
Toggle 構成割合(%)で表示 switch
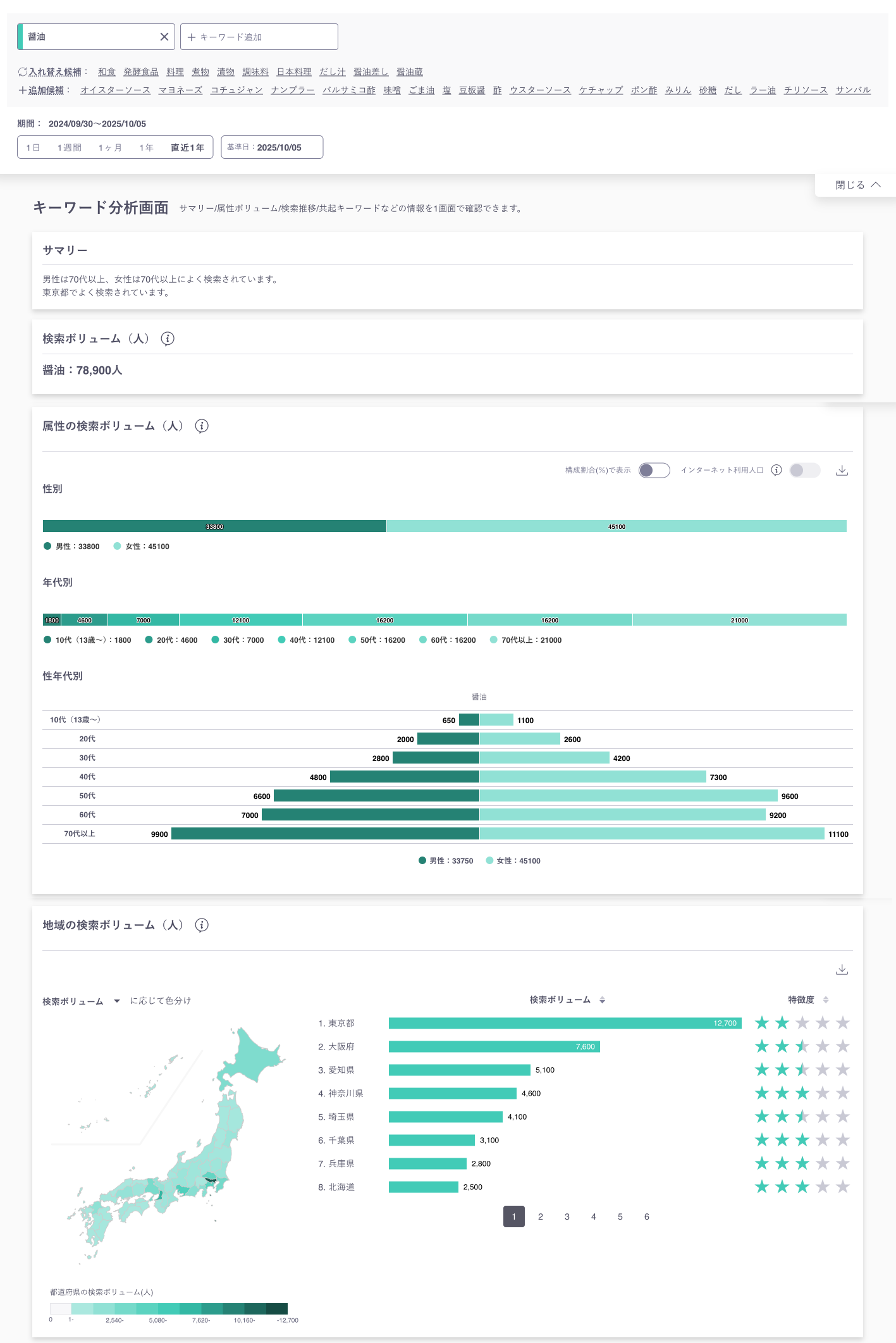654,470
